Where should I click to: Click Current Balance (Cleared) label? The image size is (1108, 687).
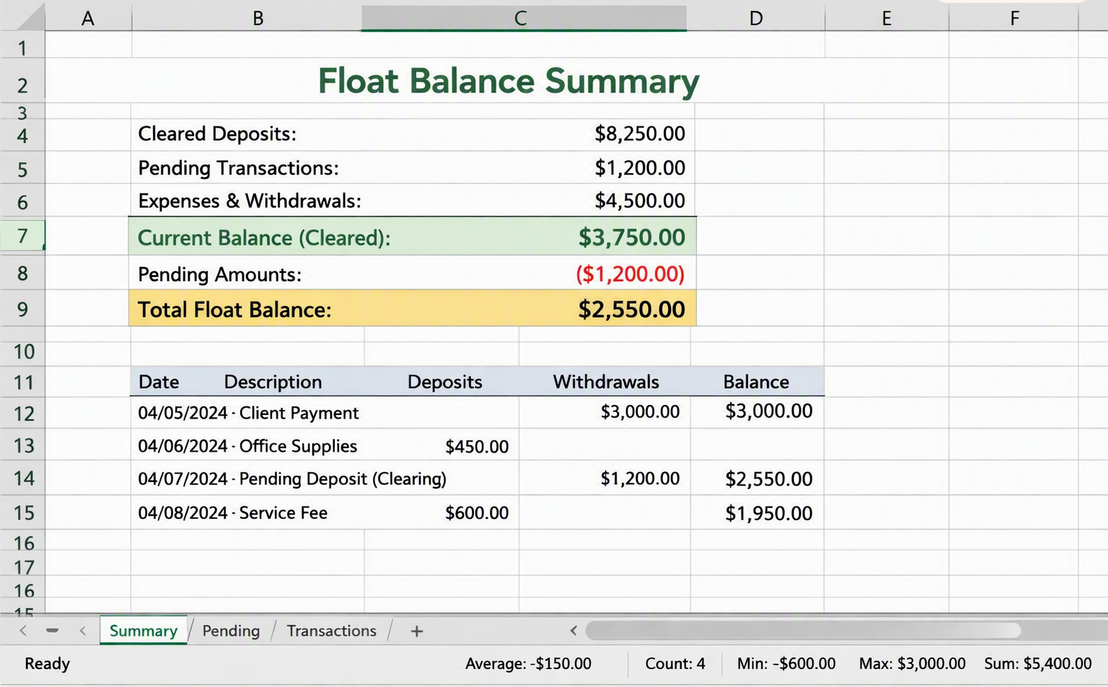point(264,237)
